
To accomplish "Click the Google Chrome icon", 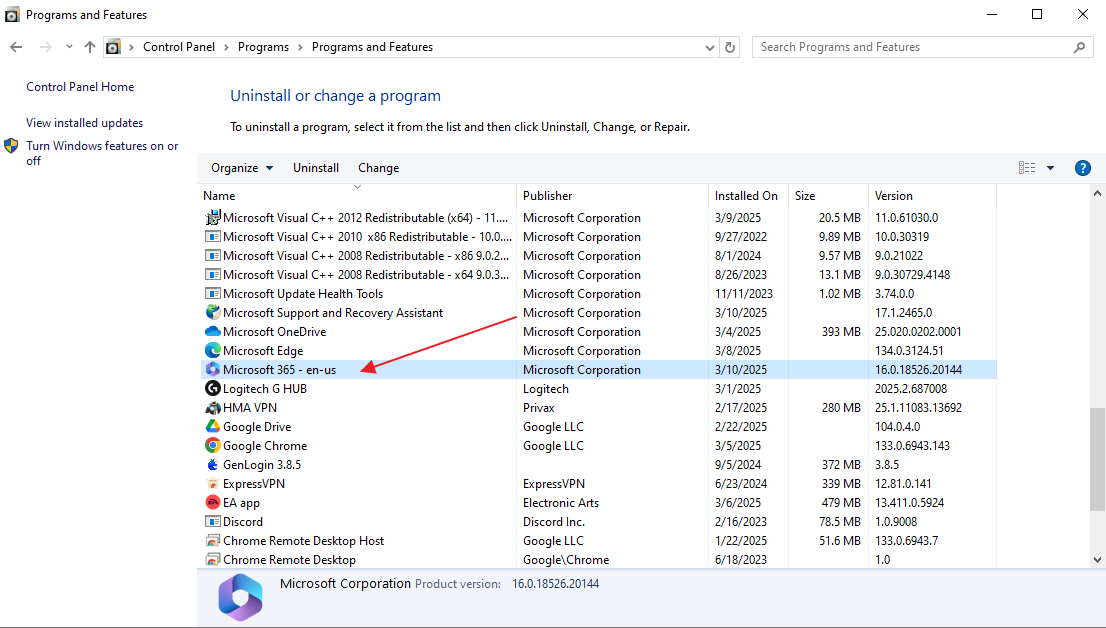I will (212, 446).
